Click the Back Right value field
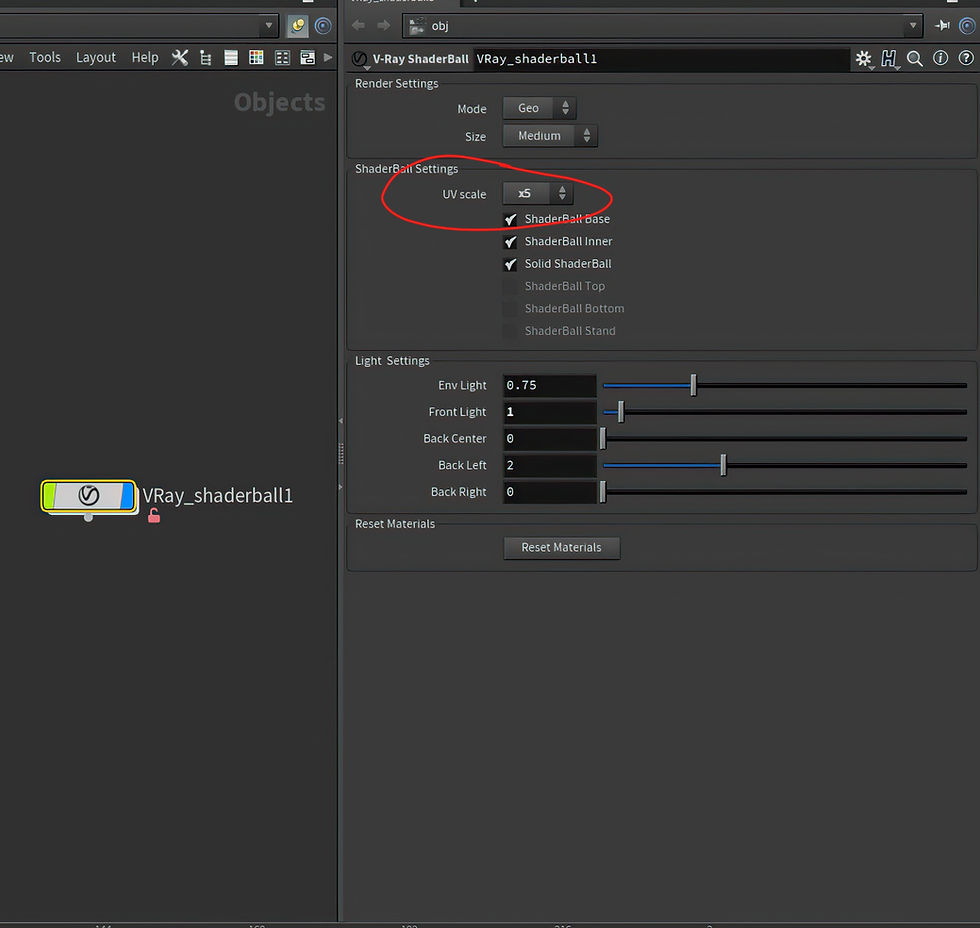 point(549,492)
